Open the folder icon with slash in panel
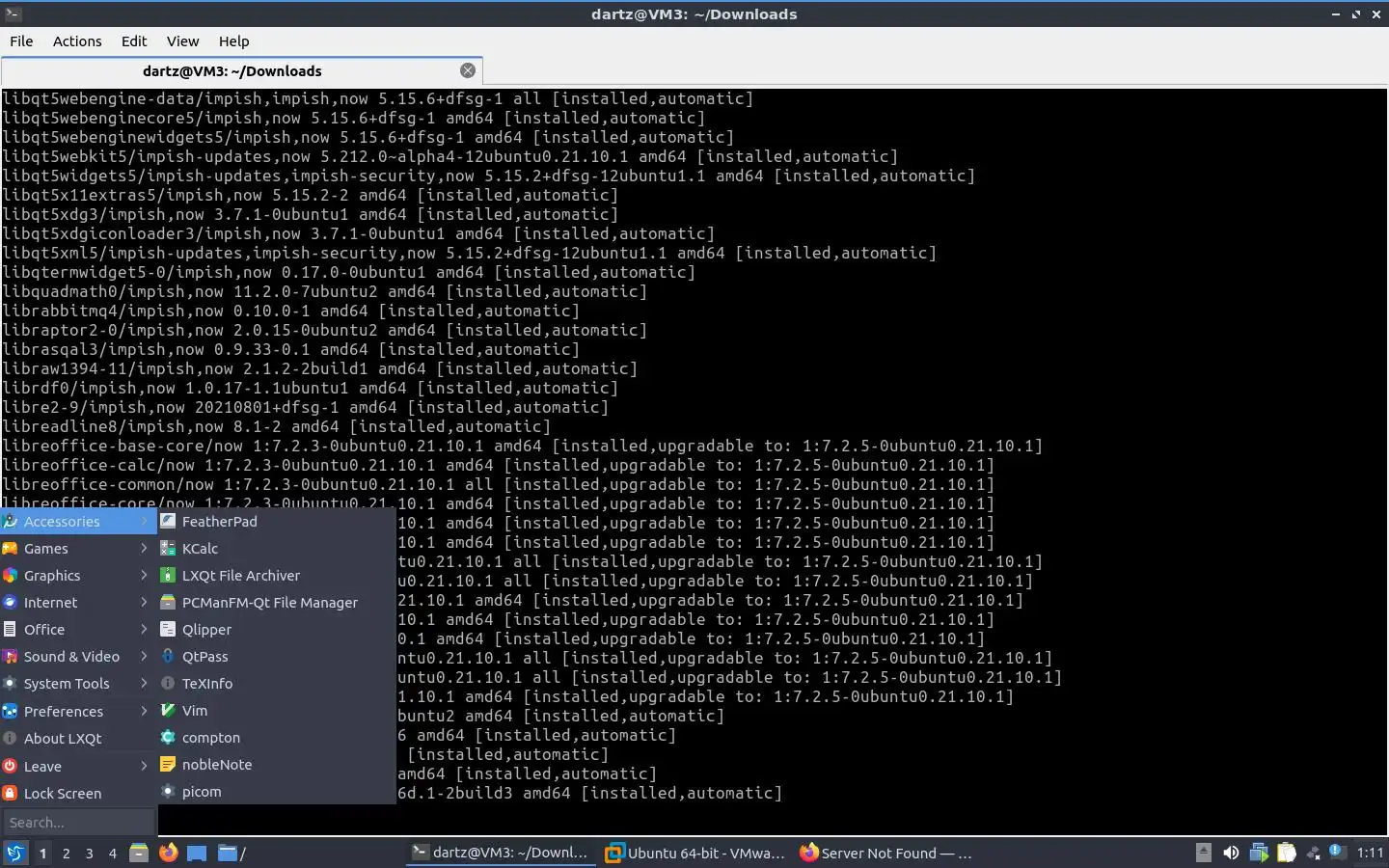 [231, 853]
